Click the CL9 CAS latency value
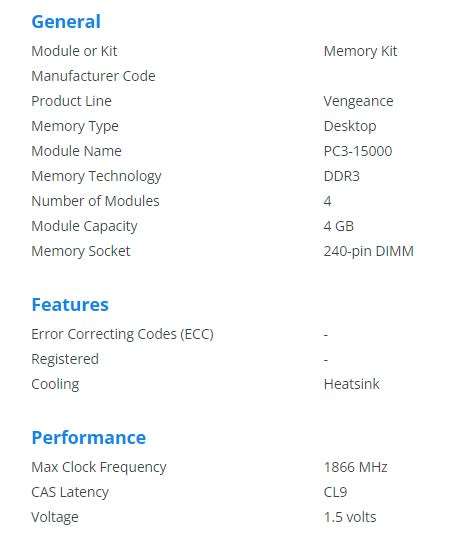The image size is (459, 545). click(335, 492)
